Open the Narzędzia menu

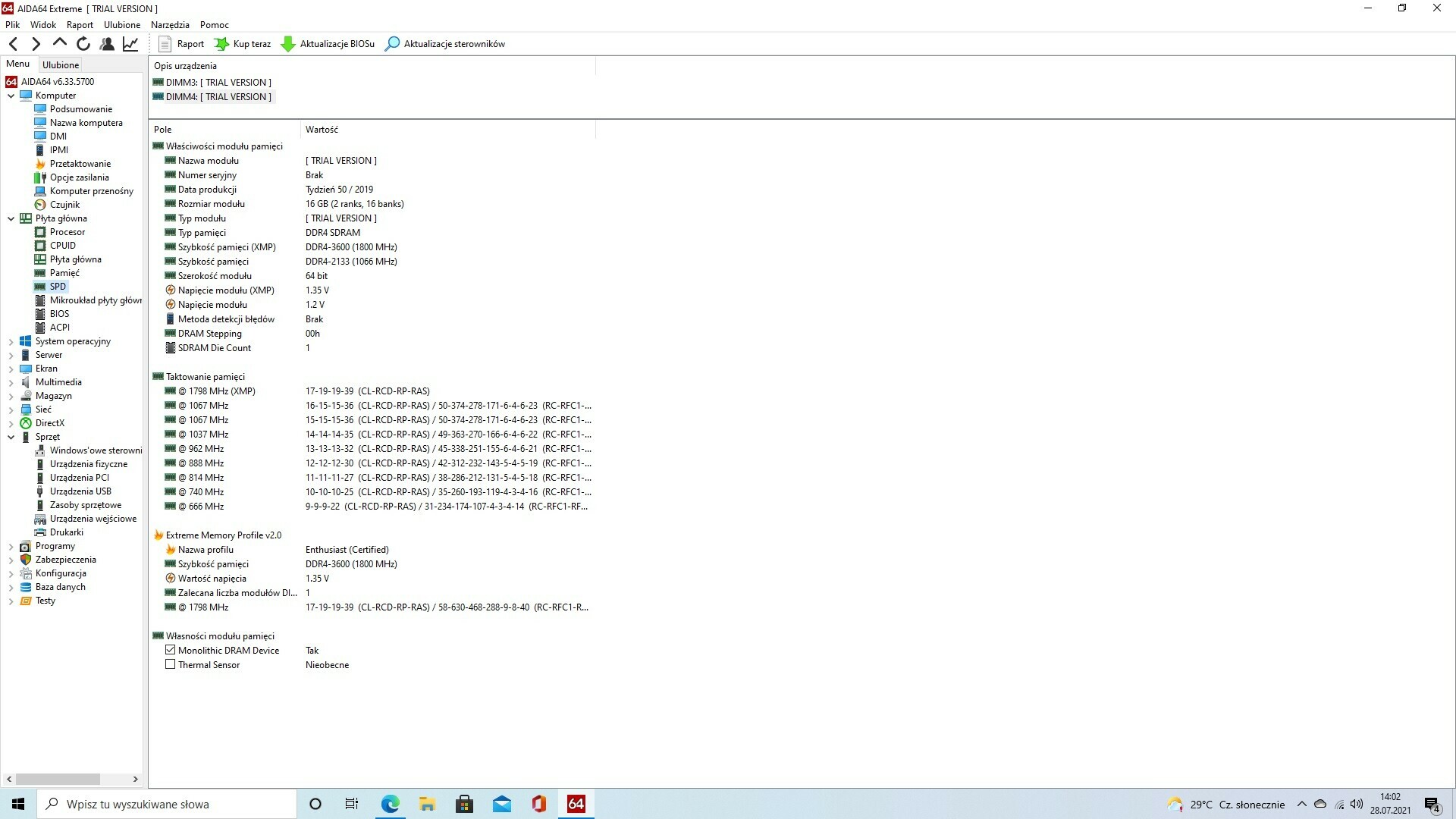pyautogui.click(x=170, y=25)
